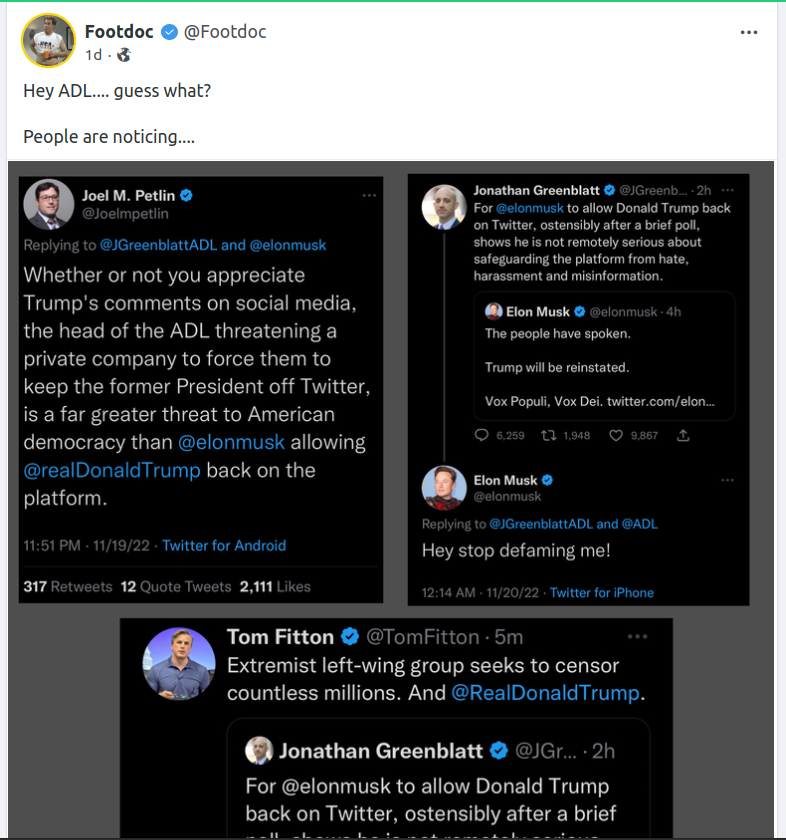Click the blue verified badge beside Footdoc
This screenshot has height=840, width=786.
point(169,32)
